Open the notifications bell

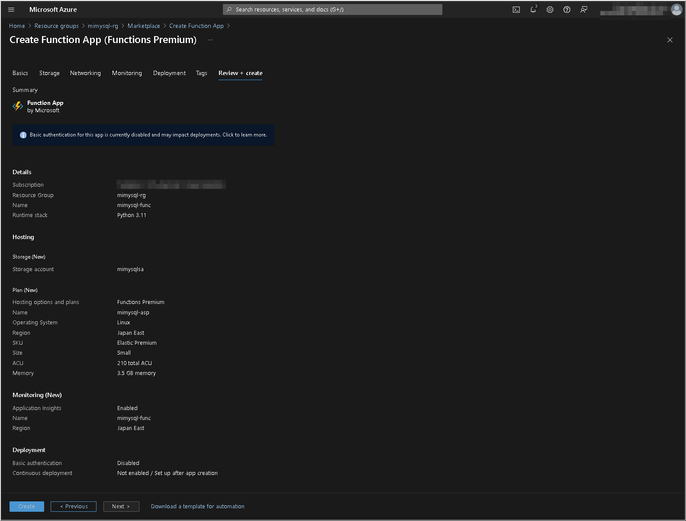(x=533, y=10)
